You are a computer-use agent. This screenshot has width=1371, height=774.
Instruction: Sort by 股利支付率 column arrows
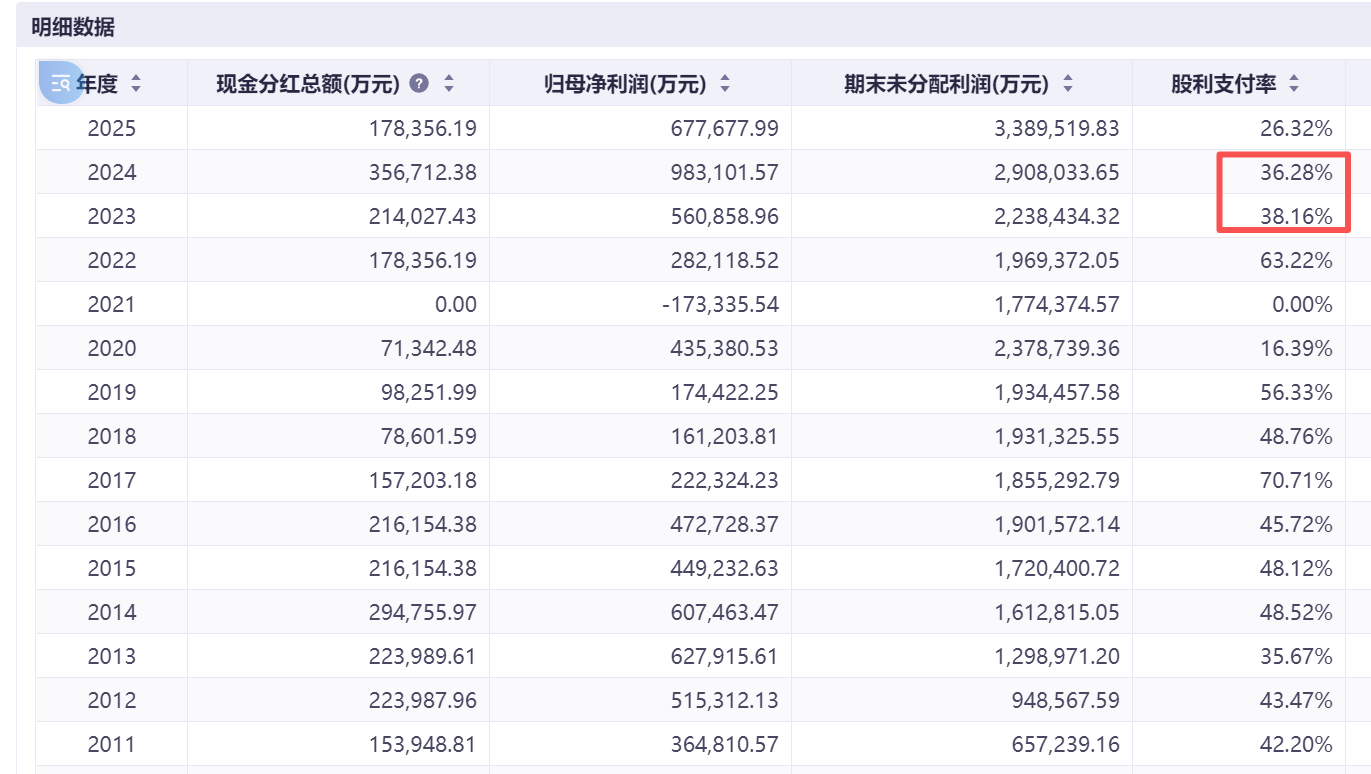(1294, 84)
